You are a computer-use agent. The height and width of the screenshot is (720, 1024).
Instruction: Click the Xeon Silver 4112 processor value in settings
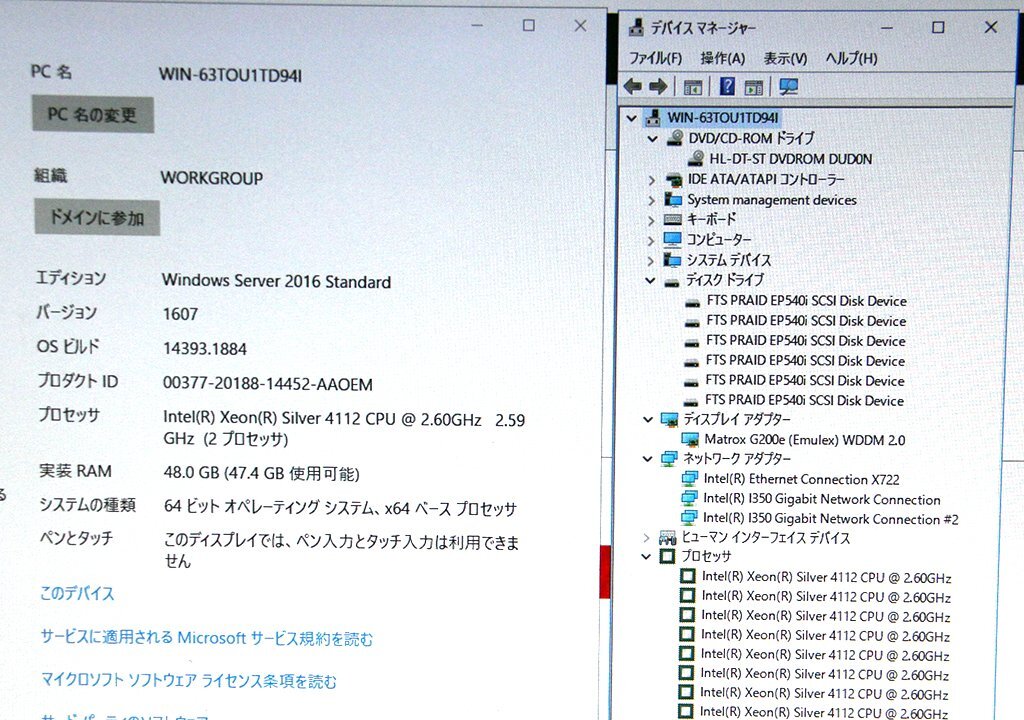(x=344, y=429)
